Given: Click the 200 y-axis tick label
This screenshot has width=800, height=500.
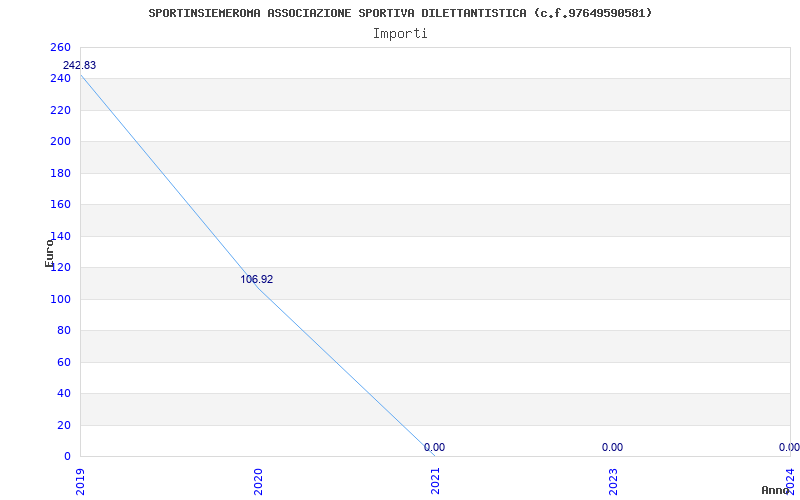Looking at the screenshot, I should coord(60,141).
